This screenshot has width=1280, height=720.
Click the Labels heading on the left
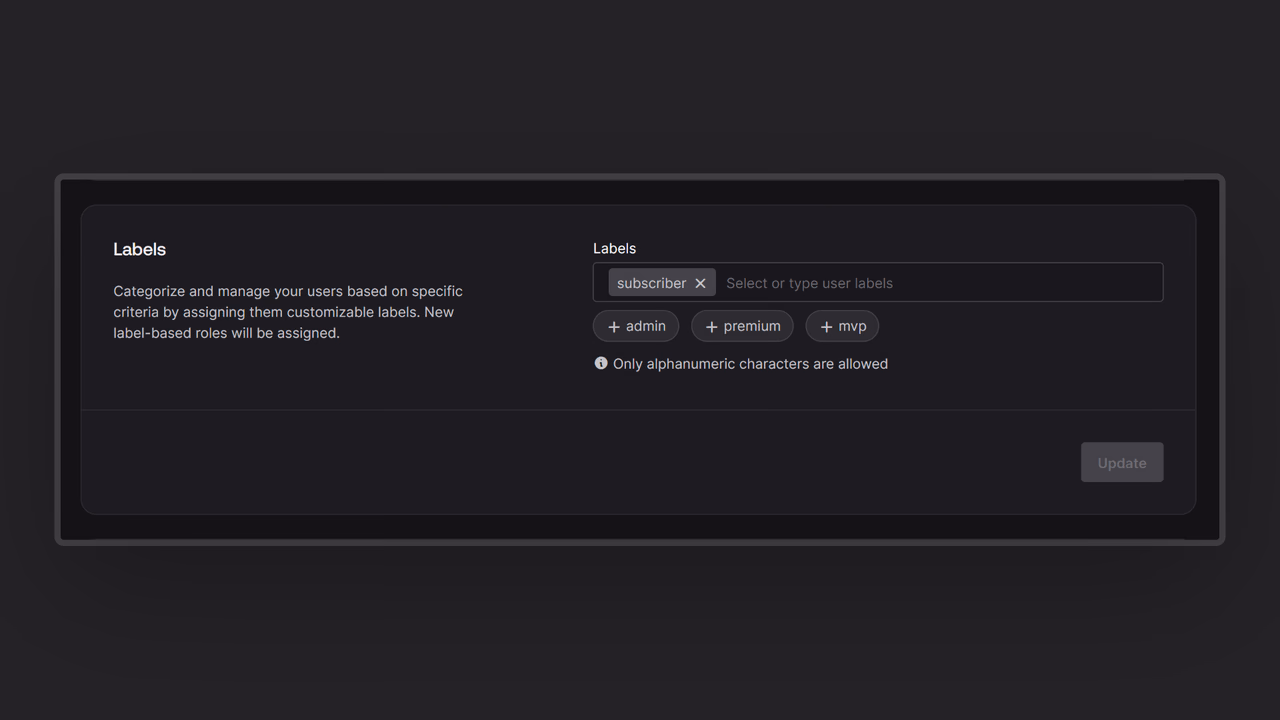[139, 249]
